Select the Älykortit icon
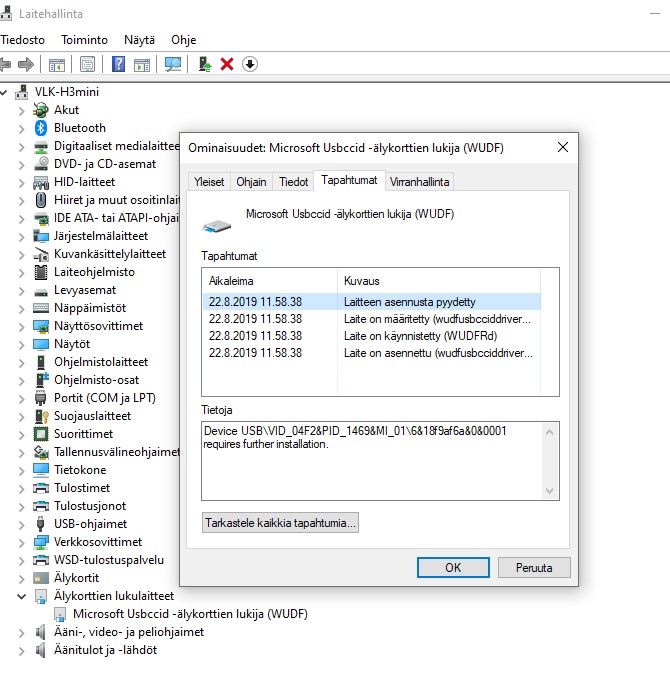Screen dimensions: 670x686 tap(41, 578)
